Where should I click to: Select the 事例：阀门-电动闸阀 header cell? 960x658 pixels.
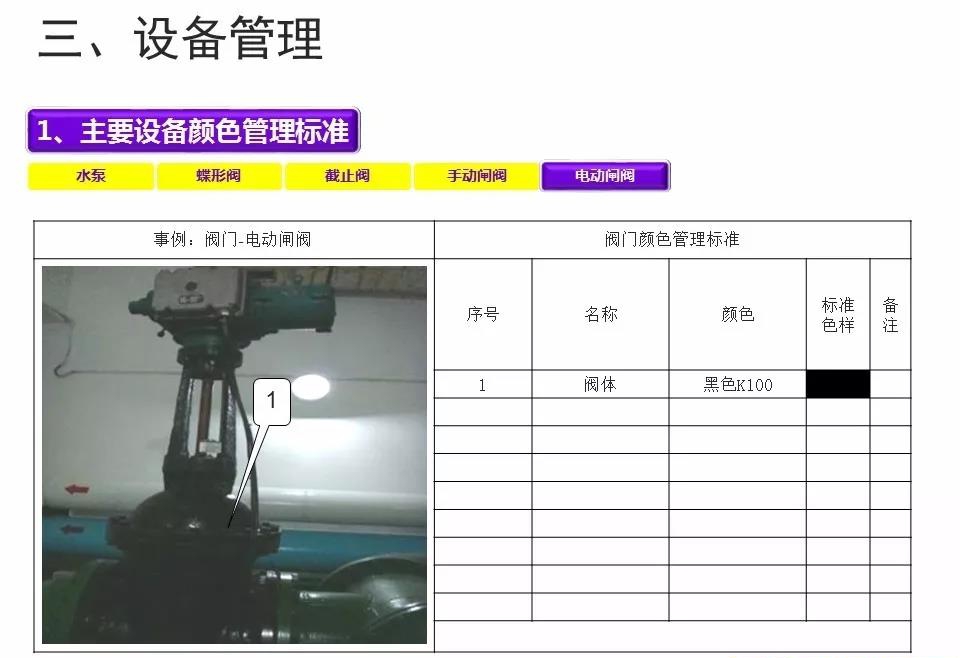point(234,239)
